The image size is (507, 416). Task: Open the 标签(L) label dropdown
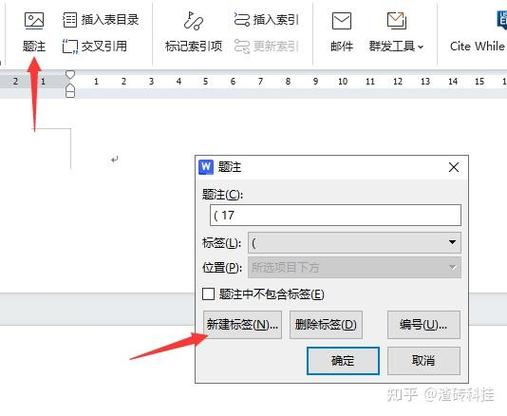355,243
